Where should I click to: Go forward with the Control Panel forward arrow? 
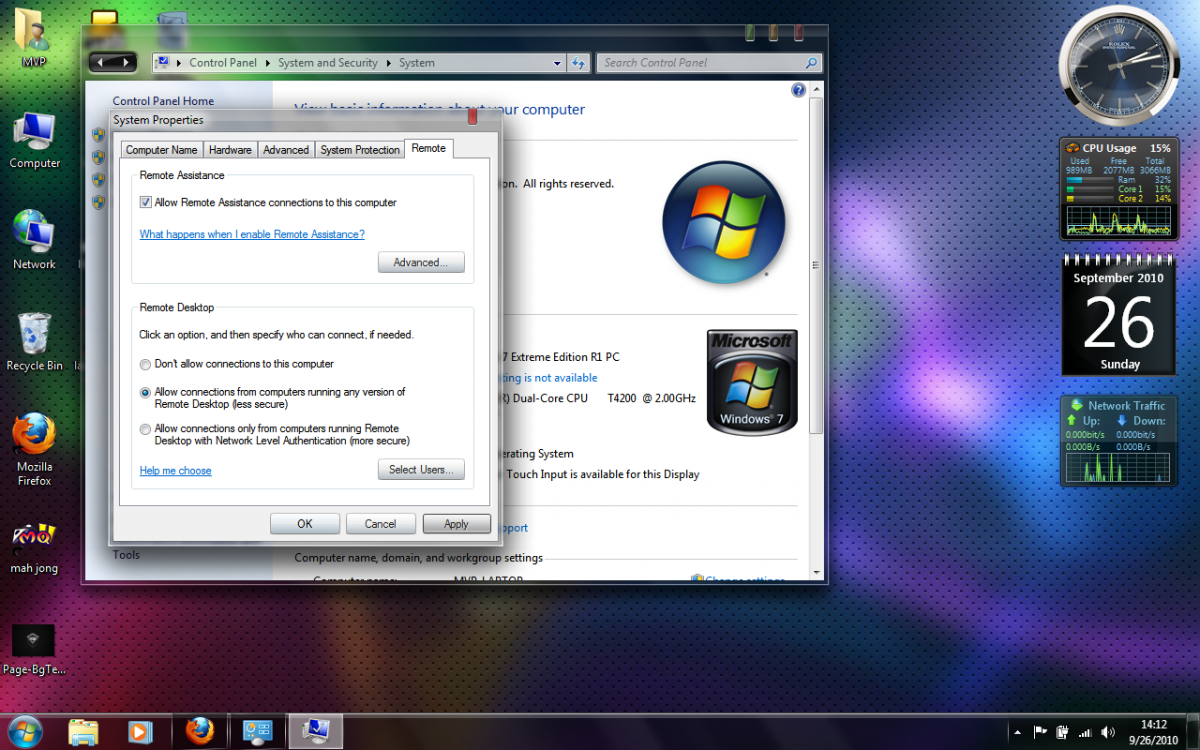[125, 62]
